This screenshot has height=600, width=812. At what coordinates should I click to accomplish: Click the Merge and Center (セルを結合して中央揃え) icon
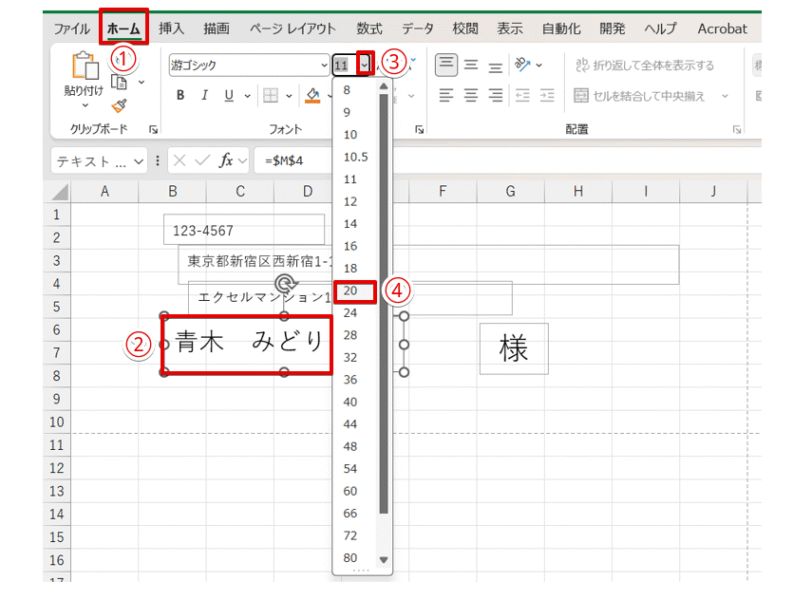(x=580, y=96)
